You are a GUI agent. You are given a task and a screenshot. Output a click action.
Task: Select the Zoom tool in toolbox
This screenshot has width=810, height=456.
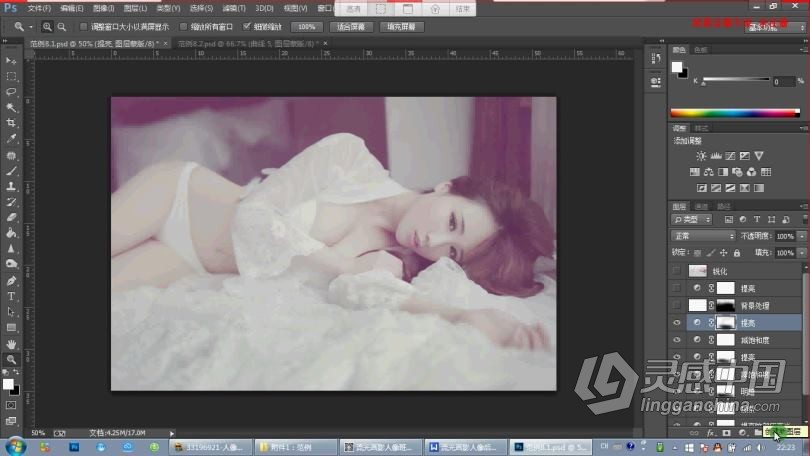coord(11,359)
